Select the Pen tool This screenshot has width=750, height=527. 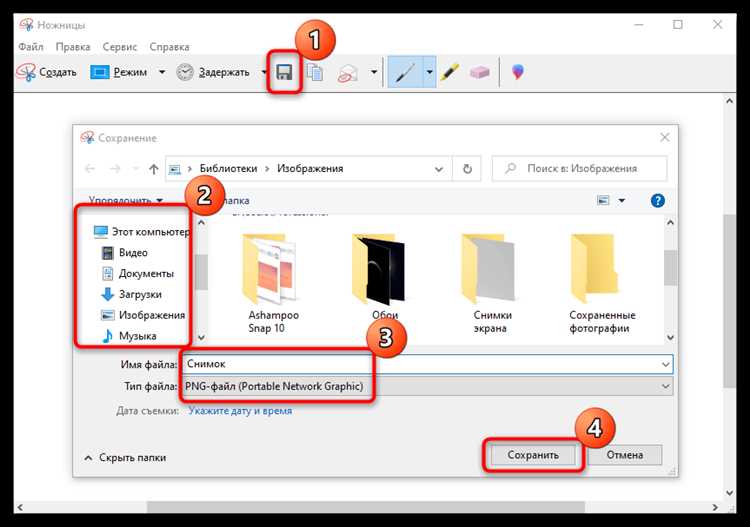pyautogui.click(x=405, y=73)
